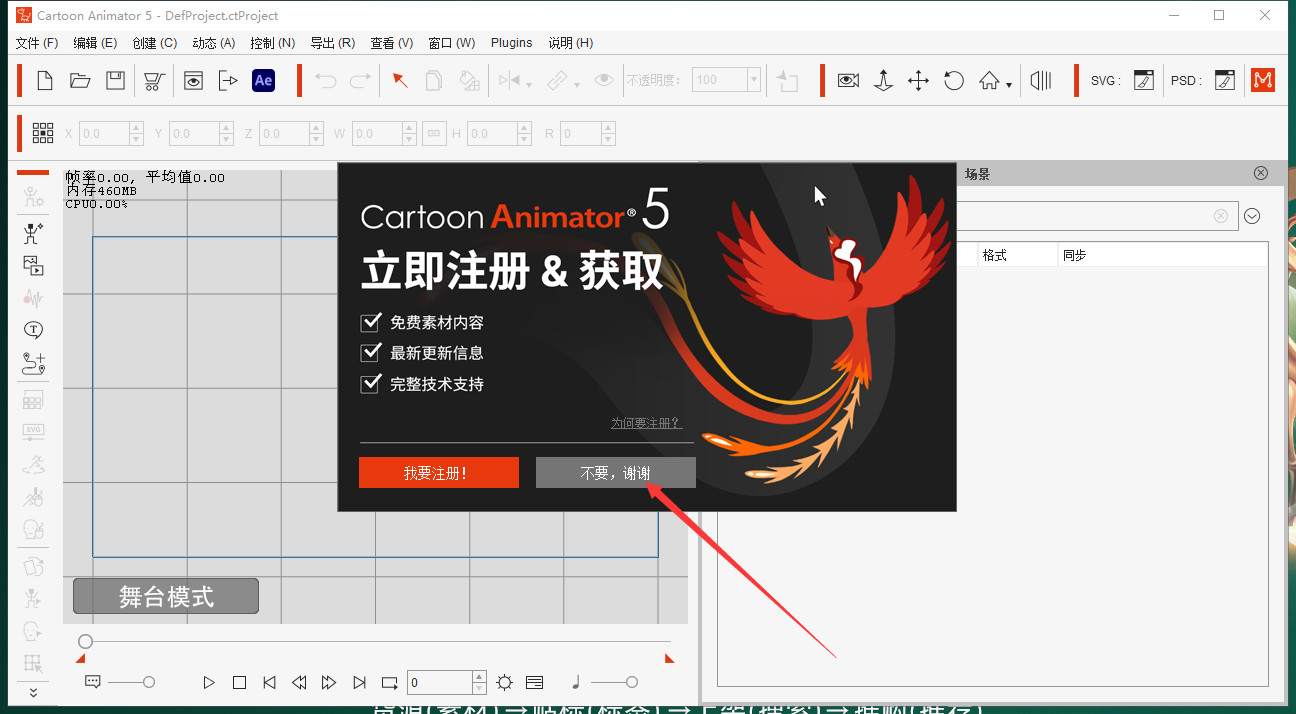Open the 为何要注册? link
This screenshot has width=1296, height=714.
click(x=646, y=423)
